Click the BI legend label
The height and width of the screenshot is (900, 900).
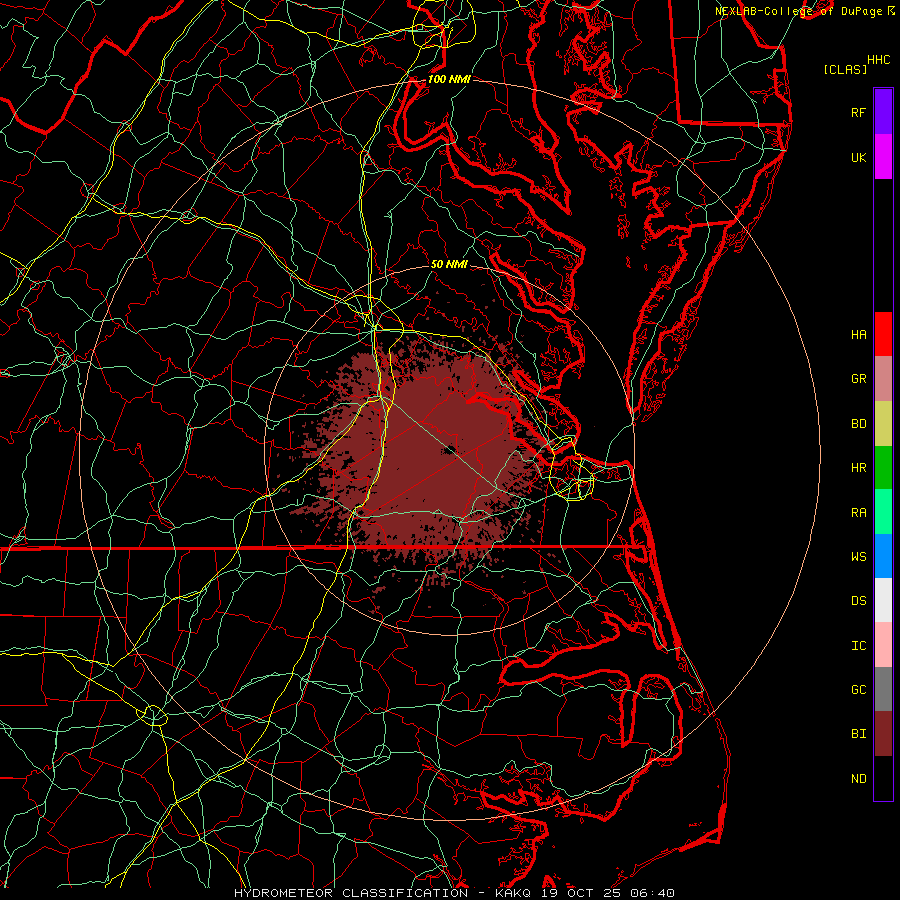pyautogui.click(x=858, y=734)
